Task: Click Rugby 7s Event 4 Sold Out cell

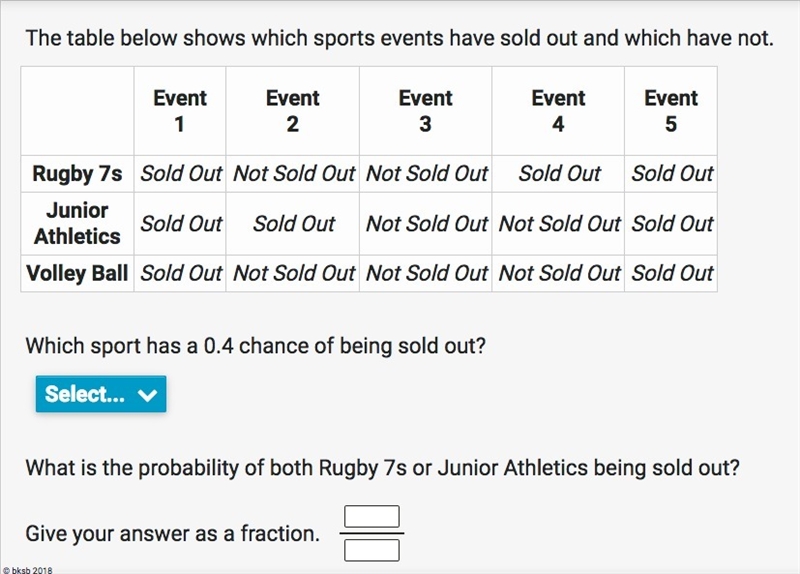Action: point(558,174)
